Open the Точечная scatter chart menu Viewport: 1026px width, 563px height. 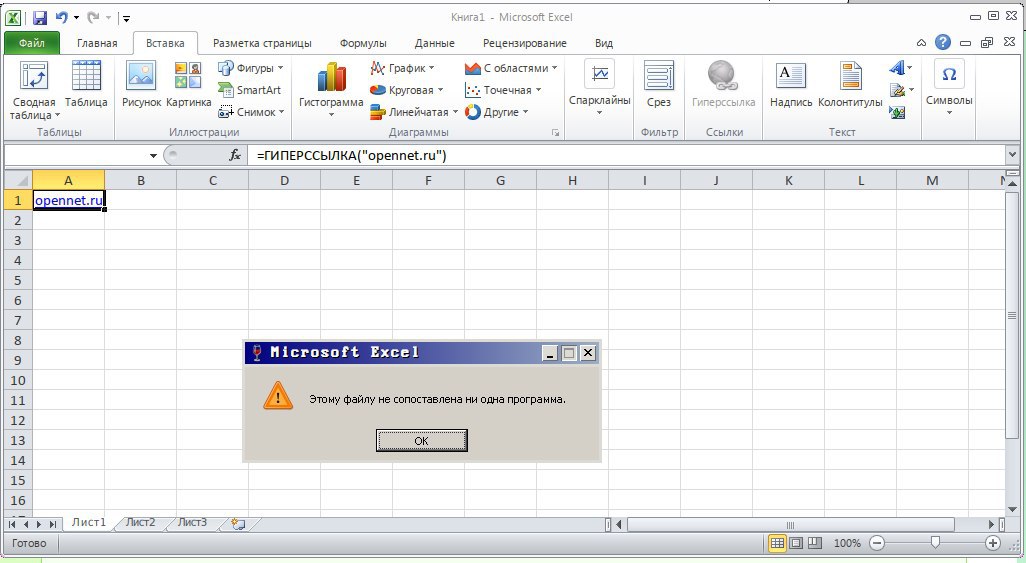503,90
